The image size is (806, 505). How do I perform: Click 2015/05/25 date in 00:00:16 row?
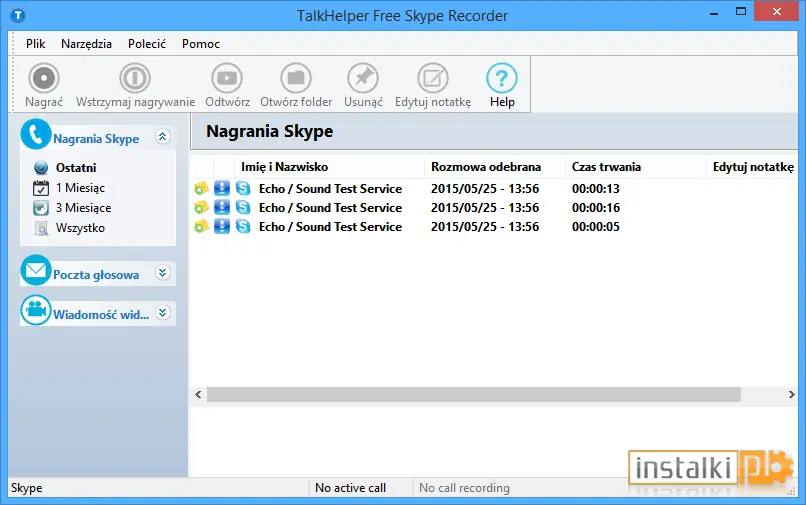pyautogui.click(x=485, y=208)
